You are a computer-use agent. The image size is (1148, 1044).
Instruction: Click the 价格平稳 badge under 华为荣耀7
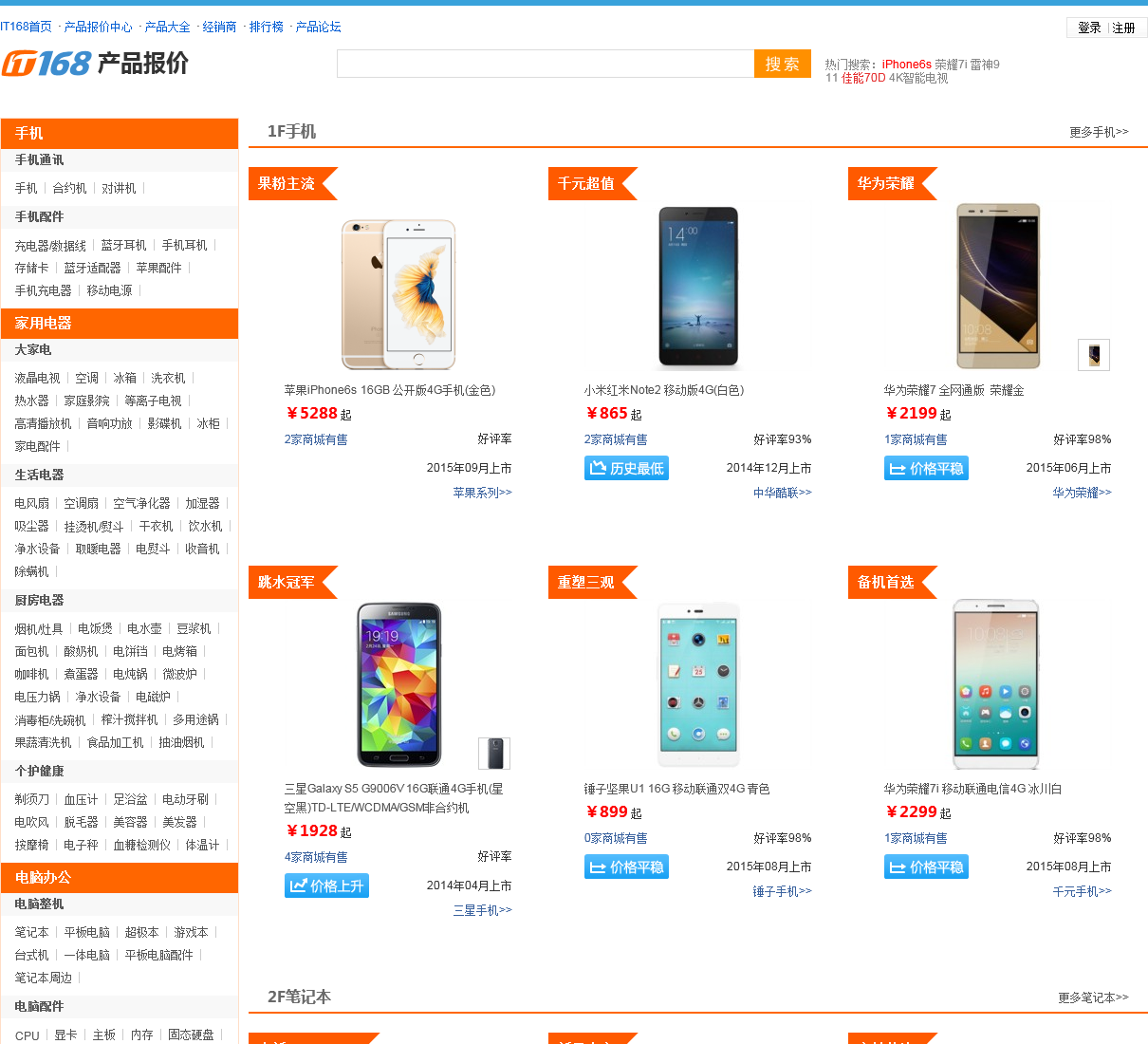tap(926, 468)
